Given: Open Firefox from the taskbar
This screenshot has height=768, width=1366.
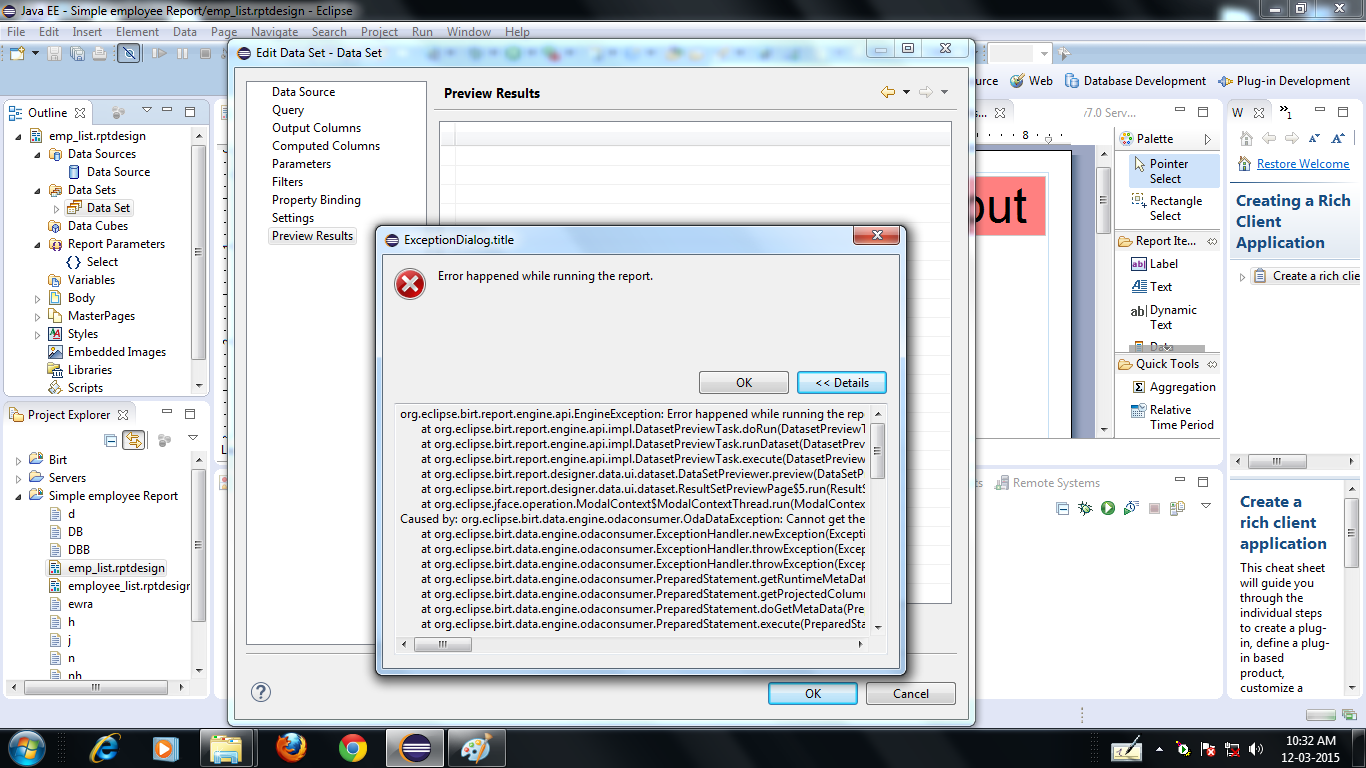Looking at the screenshot, I should click(x=291, y=747).
